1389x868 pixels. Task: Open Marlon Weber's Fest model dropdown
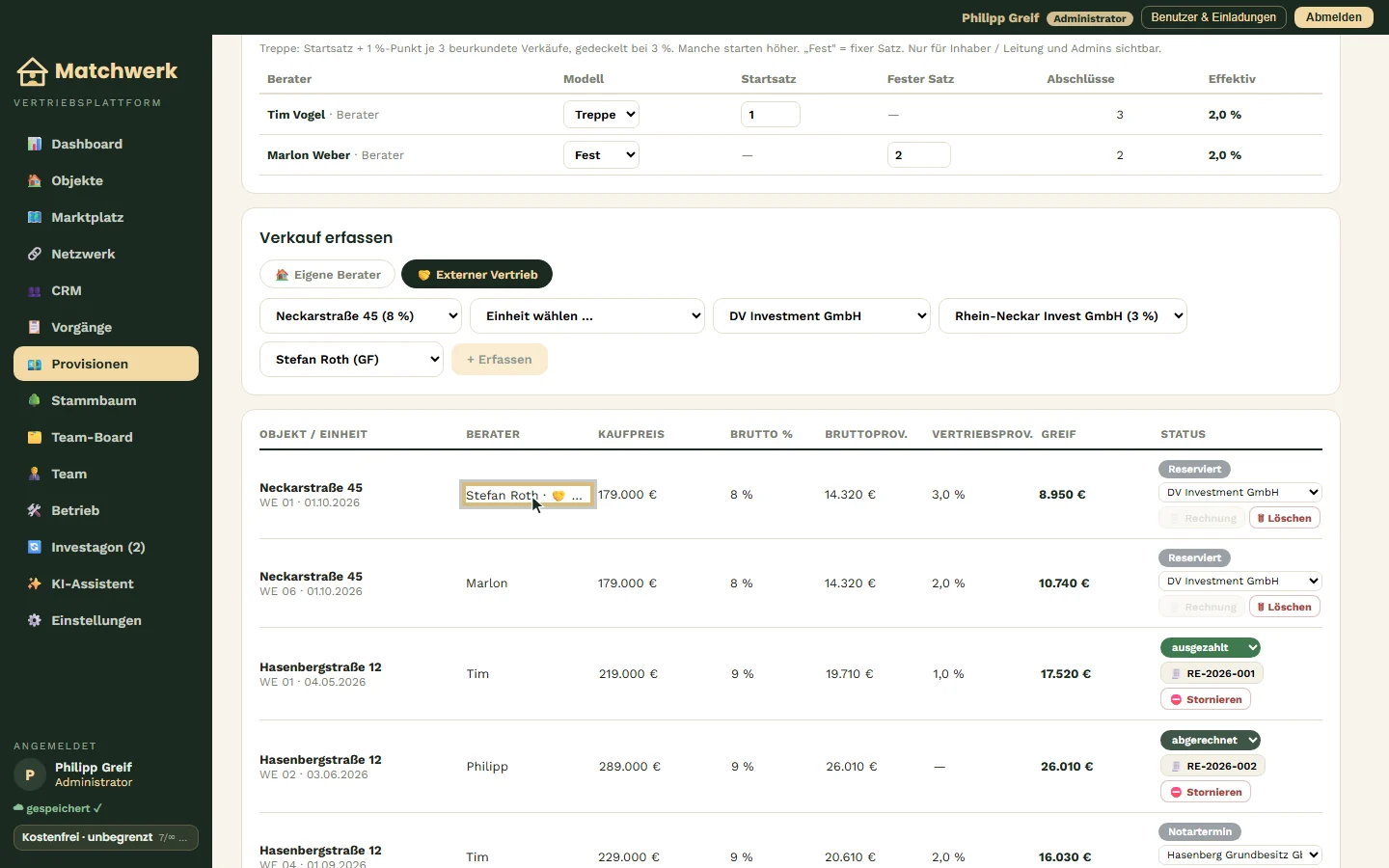coord(601,154)
